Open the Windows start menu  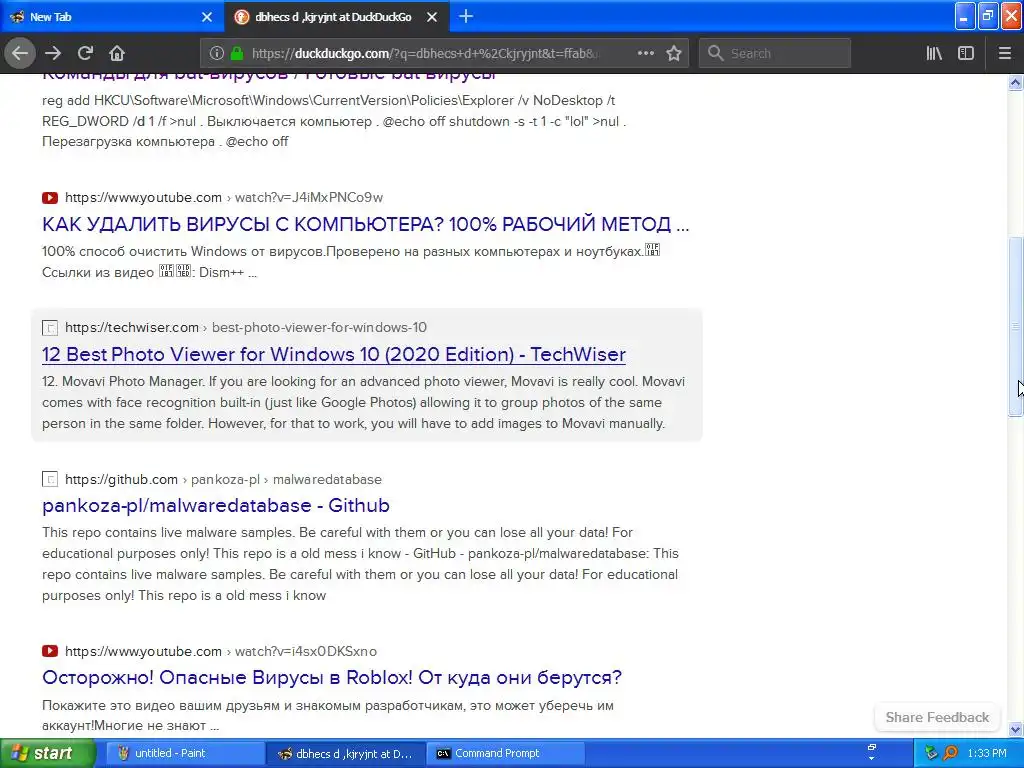click(47, 754)
